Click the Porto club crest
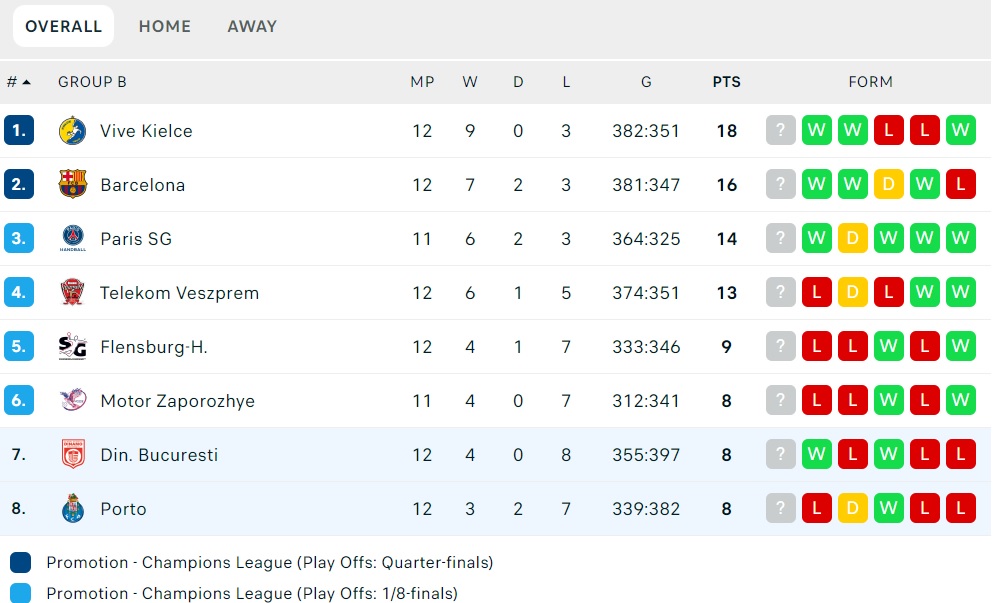The height and width of the screenshot is (603, 996). click(x=72, y=509)
